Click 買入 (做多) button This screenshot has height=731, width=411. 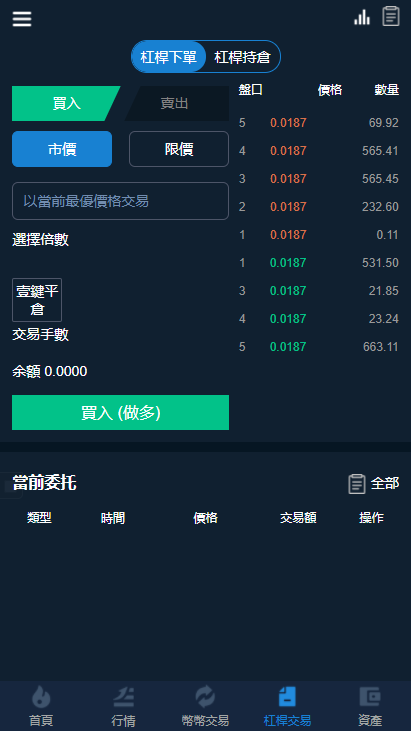tap(120, 413)
